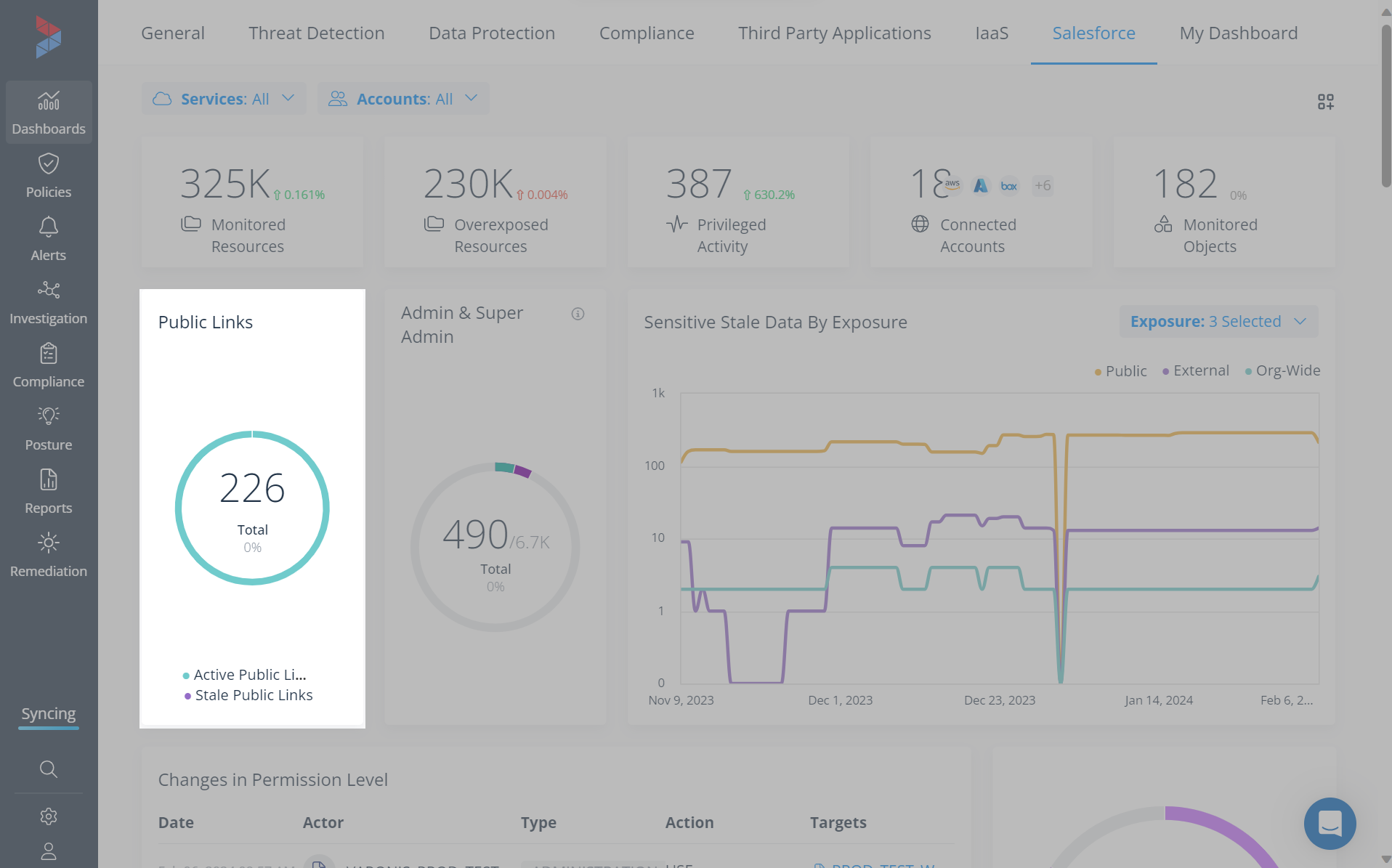Click the Azure account icon
Image resolution: width=1392 pixels, height=868 pixels.
coord(981,185)
